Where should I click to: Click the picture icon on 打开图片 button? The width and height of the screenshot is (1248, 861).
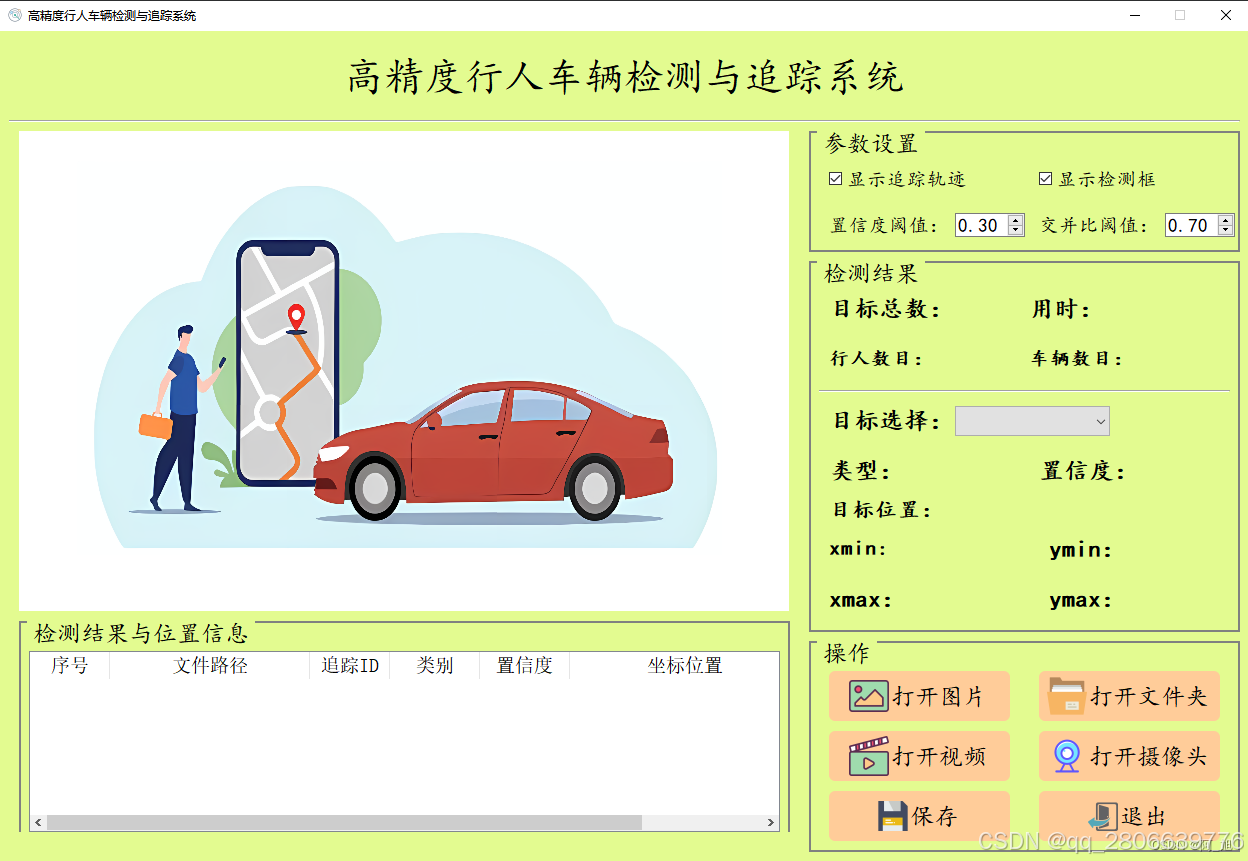coord(868,696)
